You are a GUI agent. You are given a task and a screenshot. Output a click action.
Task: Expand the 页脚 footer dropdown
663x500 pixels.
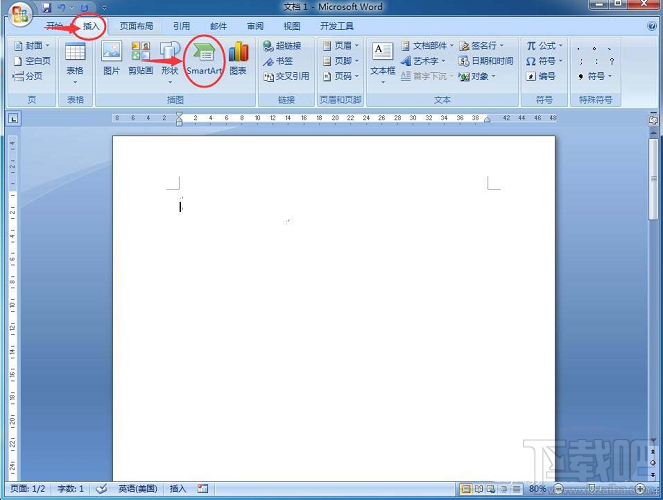tap(341, 61)
